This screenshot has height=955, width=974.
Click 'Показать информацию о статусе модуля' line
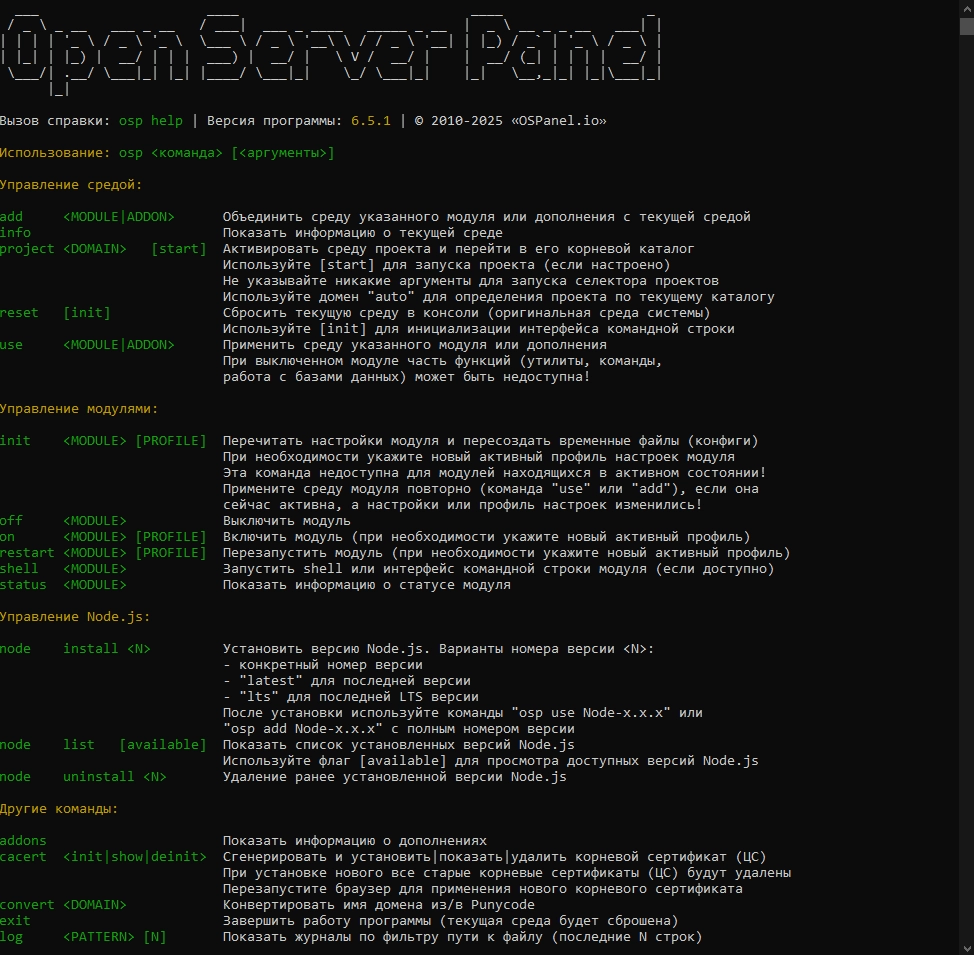366,585
